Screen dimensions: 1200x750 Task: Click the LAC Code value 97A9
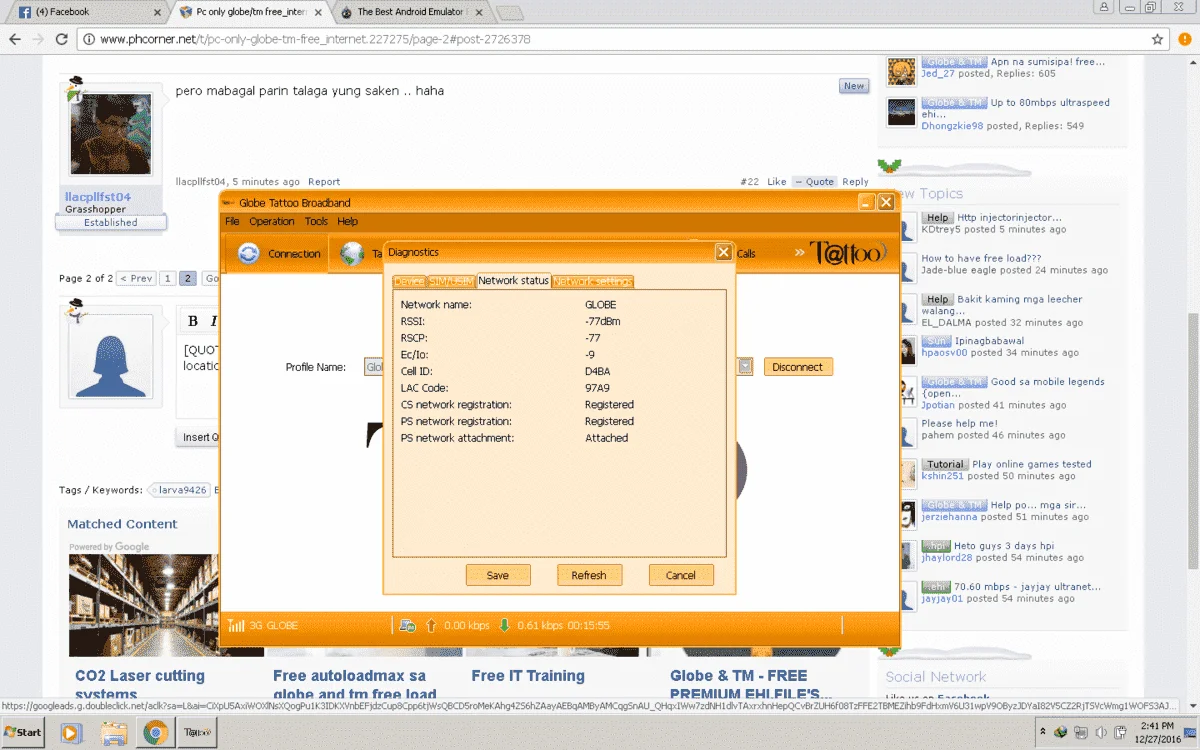pos(597,388)
